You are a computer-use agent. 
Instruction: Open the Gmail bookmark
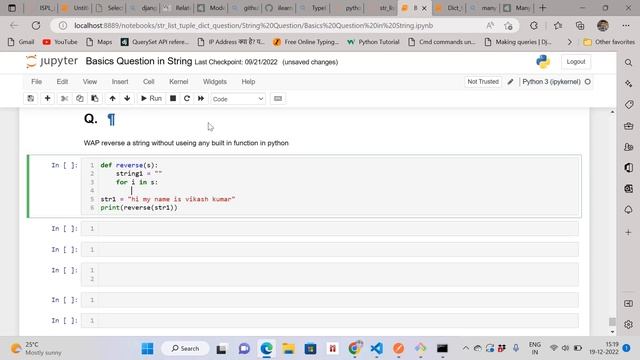pyautogui.click(x=21, y=42)
